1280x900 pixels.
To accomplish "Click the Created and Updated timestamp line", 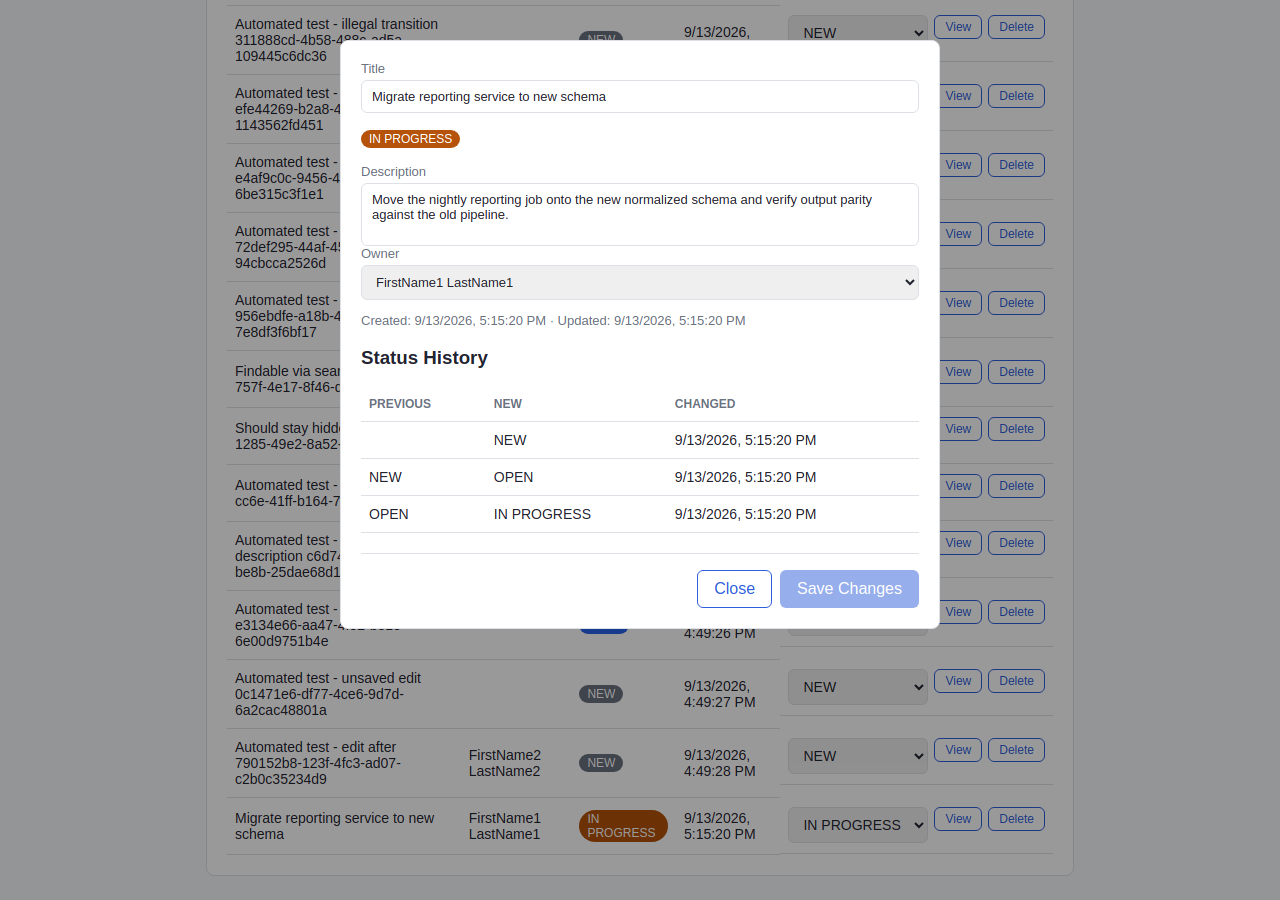I will (x=553, y=321).
